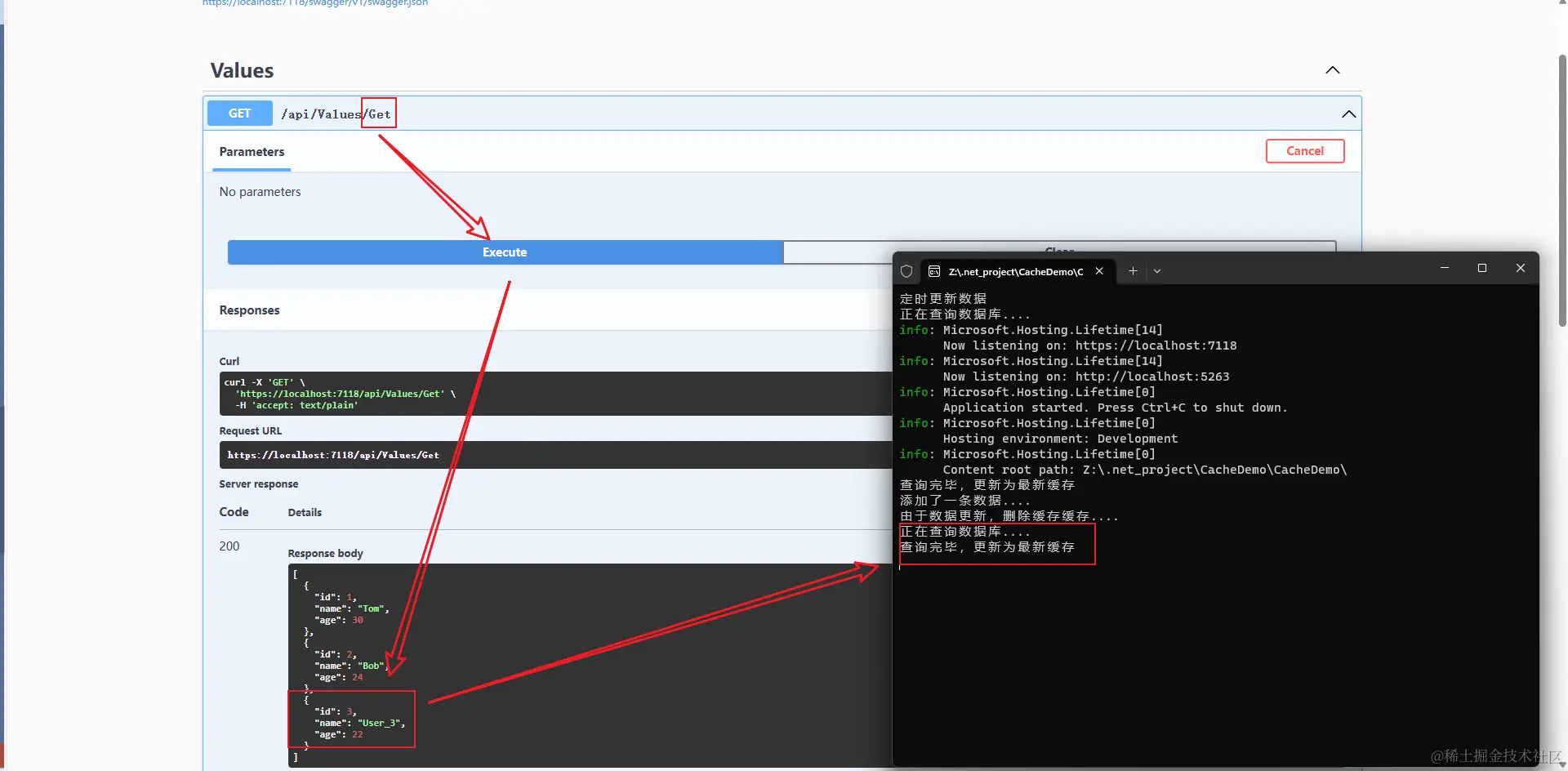The width and height of the screenshot is (1568, 771).
Task: Click terminal first line "定时更新数据"
Action: (943, 299)
